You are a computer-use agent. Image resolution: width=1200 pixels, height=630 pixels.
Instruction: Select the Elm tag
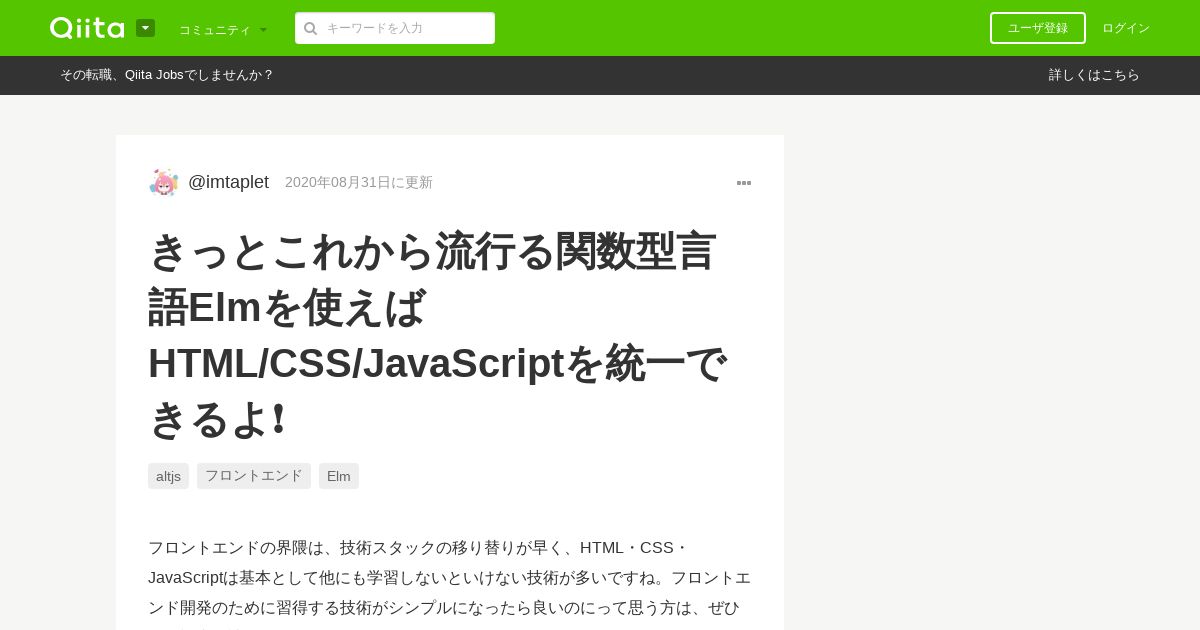(x=339, y=476)
